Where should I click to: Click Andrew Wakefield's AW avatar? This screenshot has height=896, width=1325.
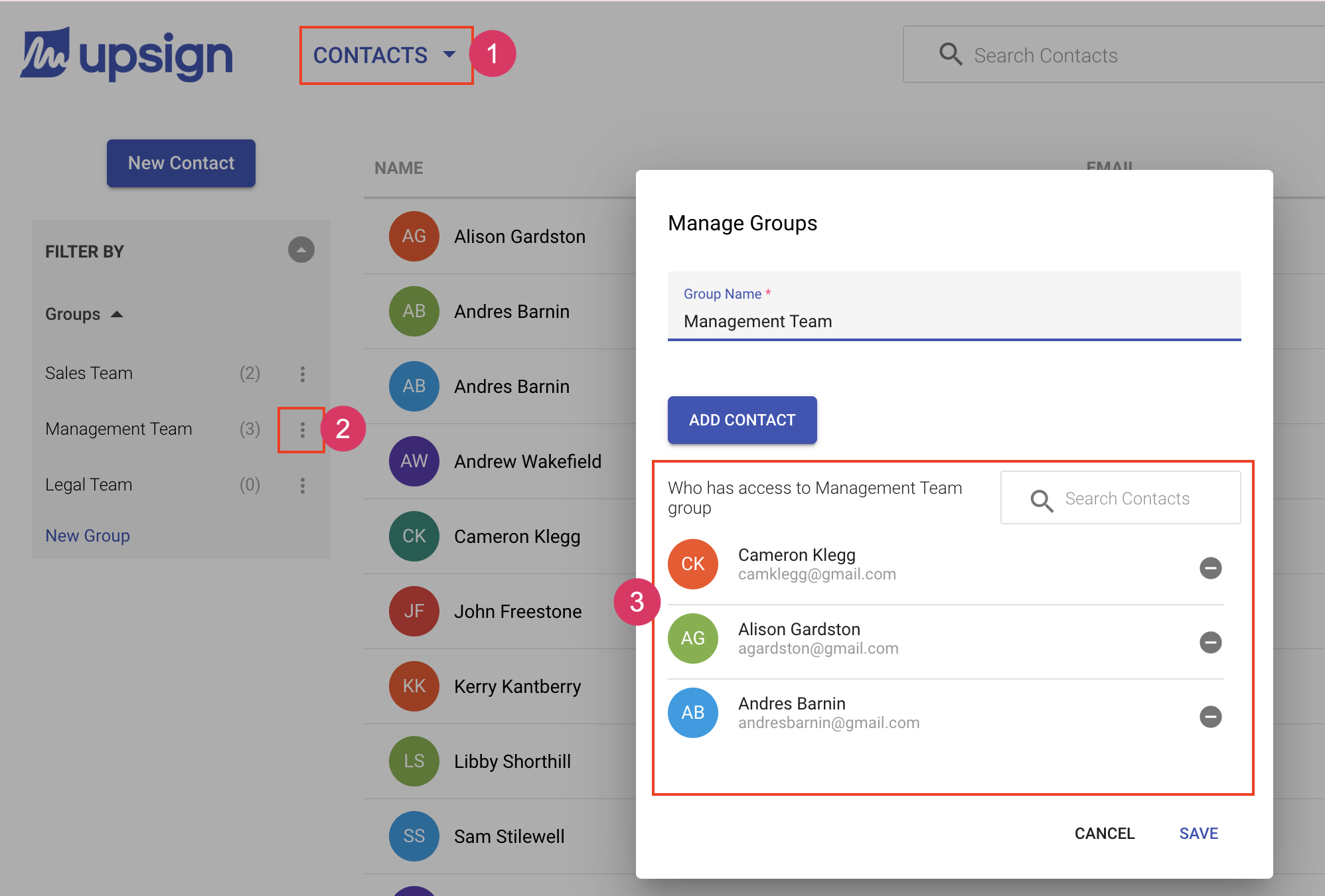[x=414, y=461]
